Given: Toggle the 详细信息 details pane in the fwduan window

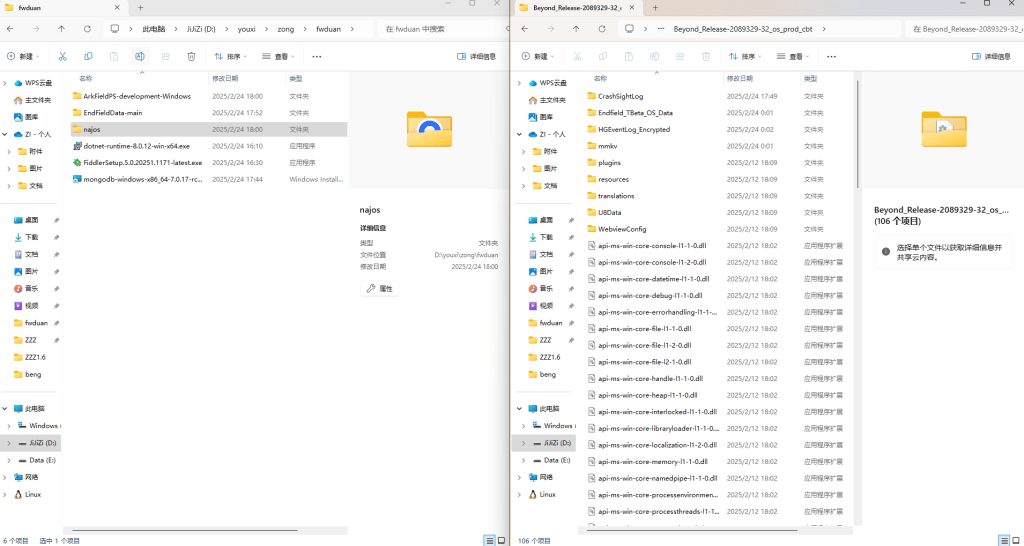Looking at the screenshot, I should coord(476,57).
